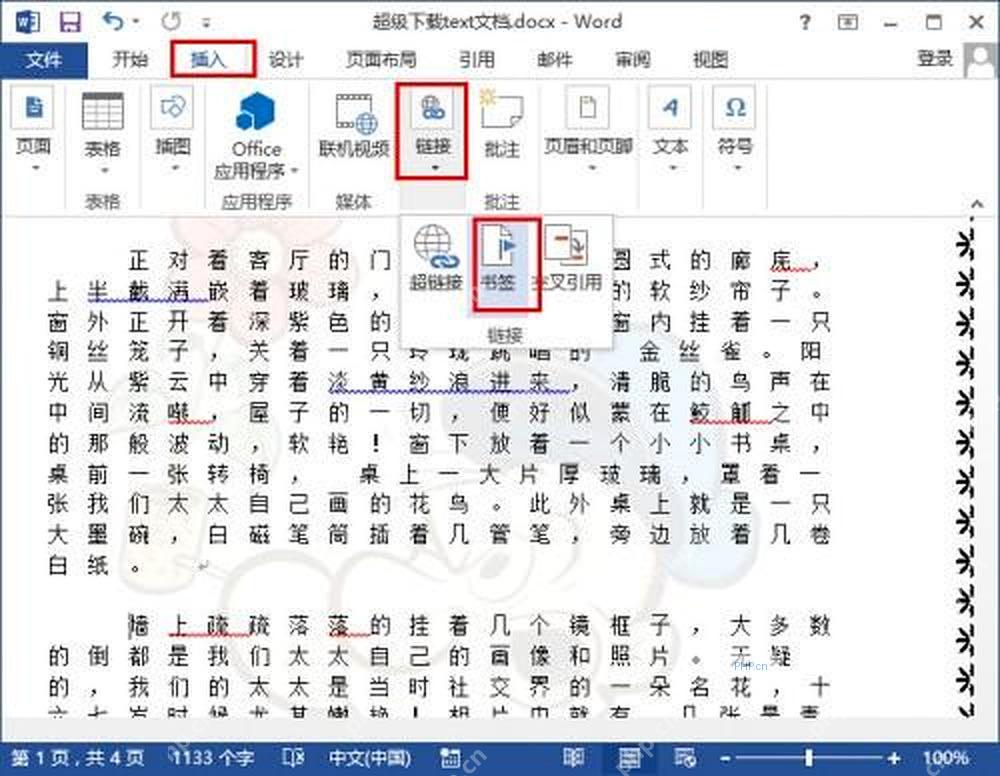
Task: Expand the 文本 (Text) group
Action: [x=670, y=131]
